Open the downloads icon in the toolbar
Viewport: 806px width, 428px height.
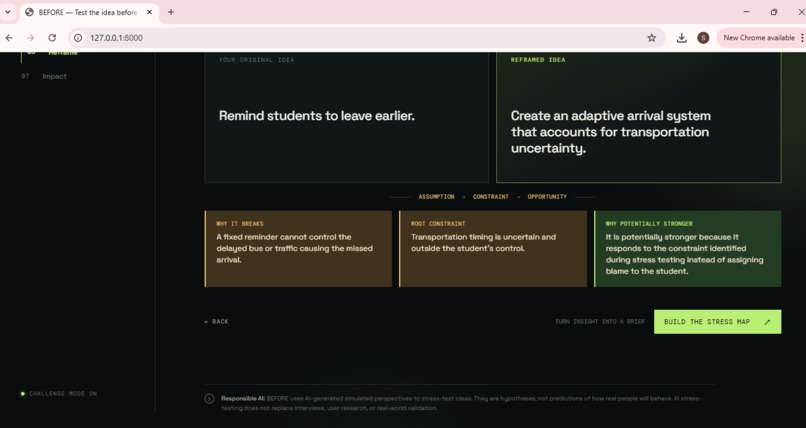coord(681,38)
